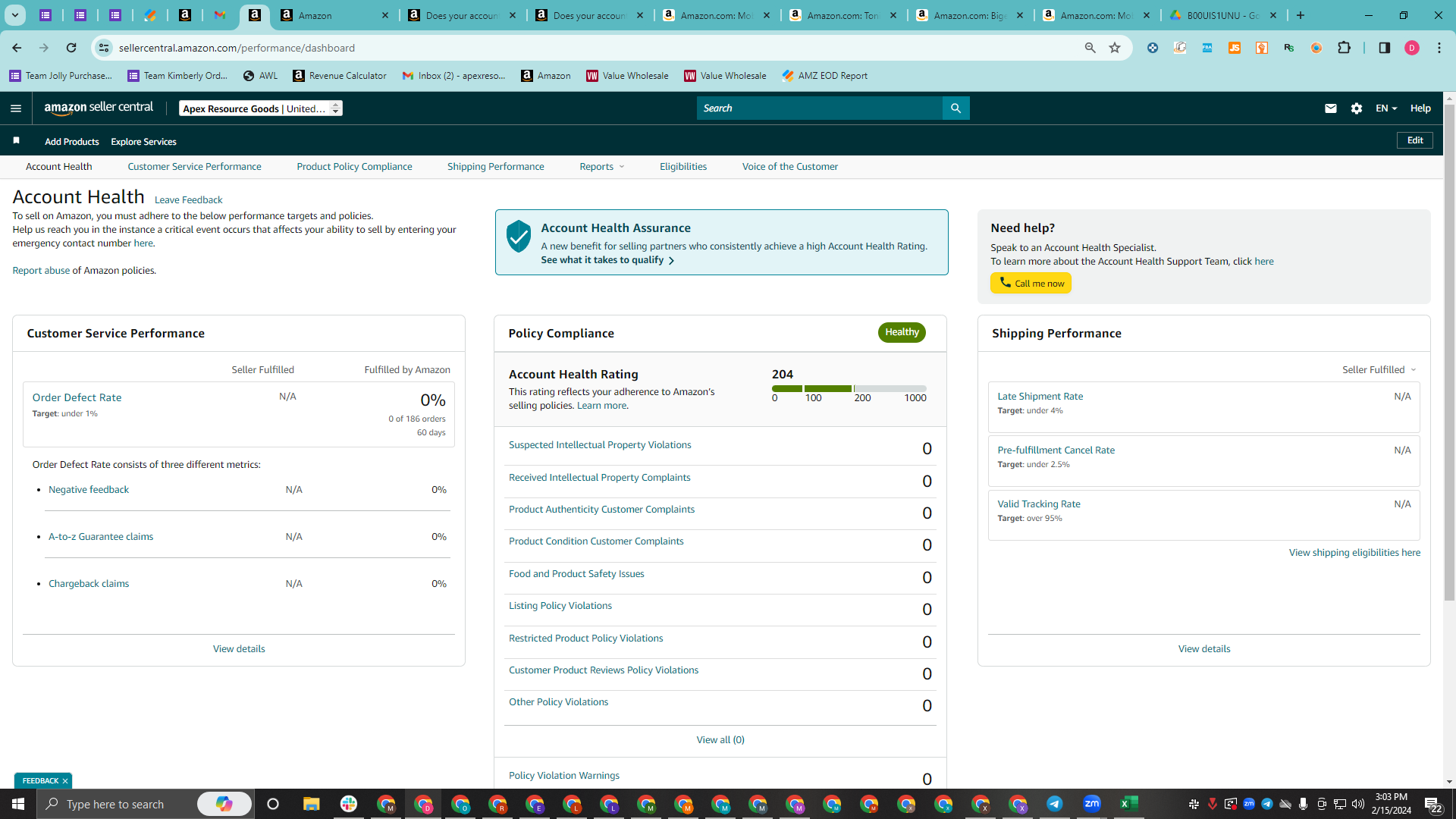Open File Explorer from taskbar
The width and height of the screenshot is (1456, 819).
(x=311, y=804)
